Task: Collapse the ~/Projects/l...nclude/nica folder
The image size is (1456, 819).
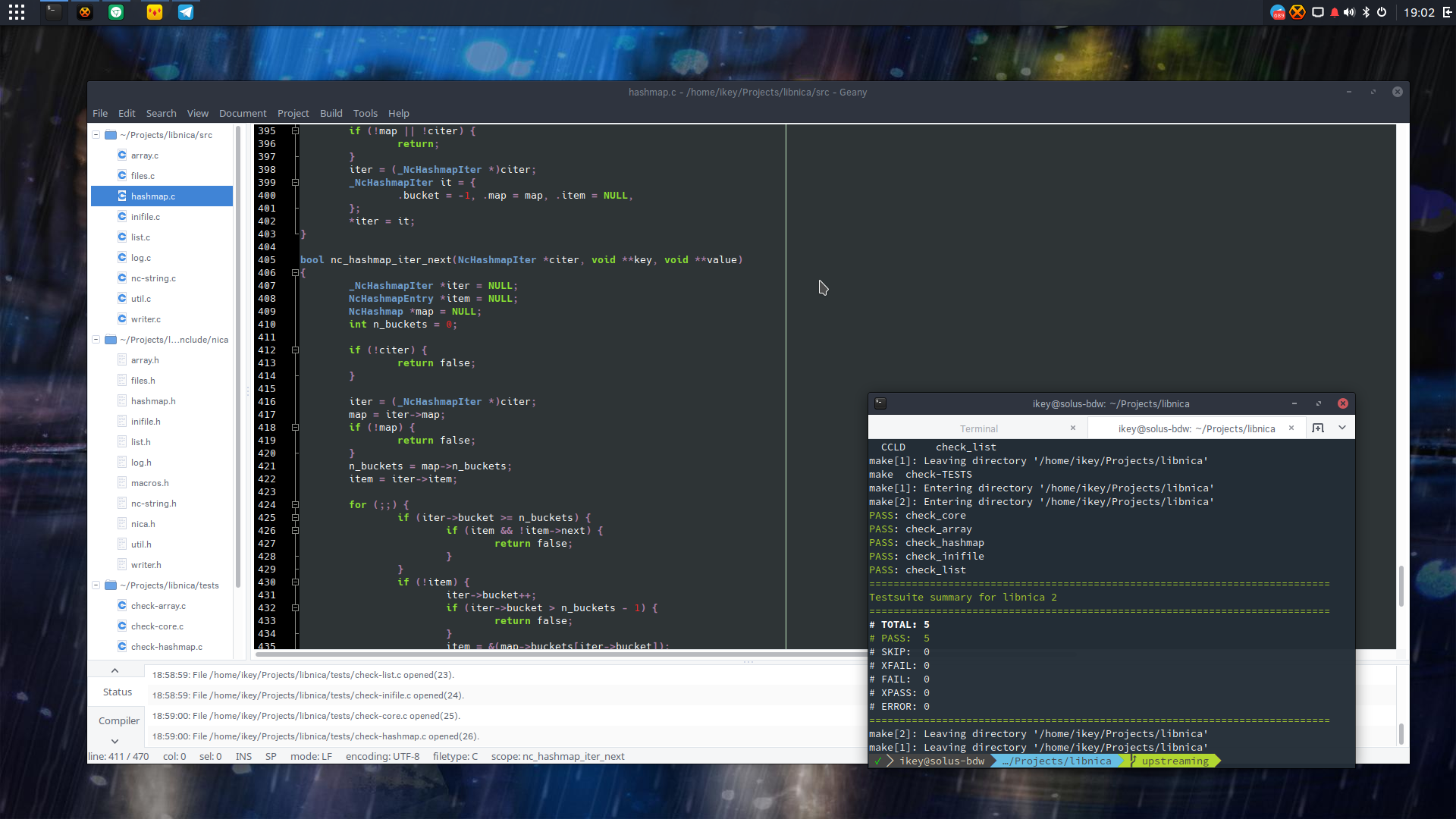Action: (x=96, y=340)
